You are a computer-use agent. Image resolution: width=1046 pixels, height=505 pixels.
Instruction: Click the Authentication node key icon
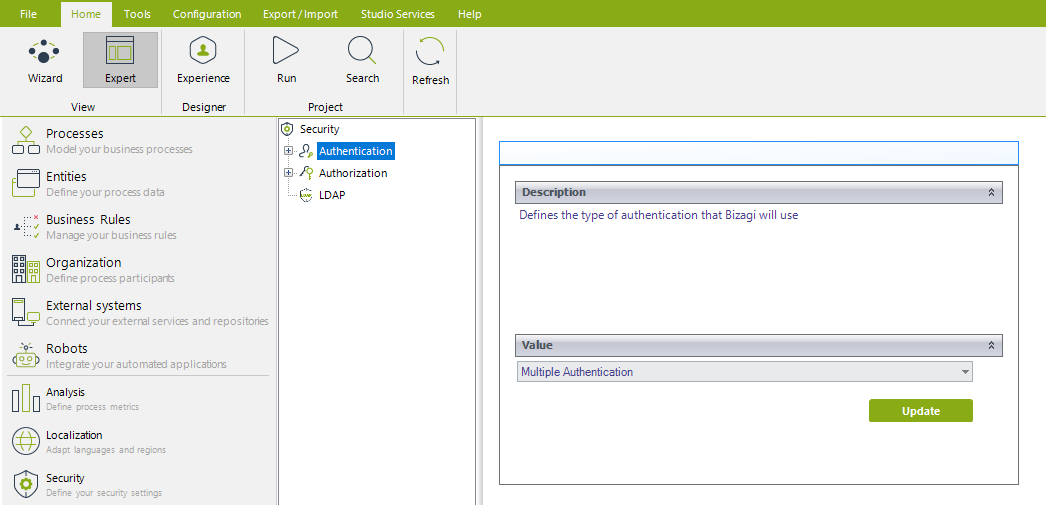(306, 151)
